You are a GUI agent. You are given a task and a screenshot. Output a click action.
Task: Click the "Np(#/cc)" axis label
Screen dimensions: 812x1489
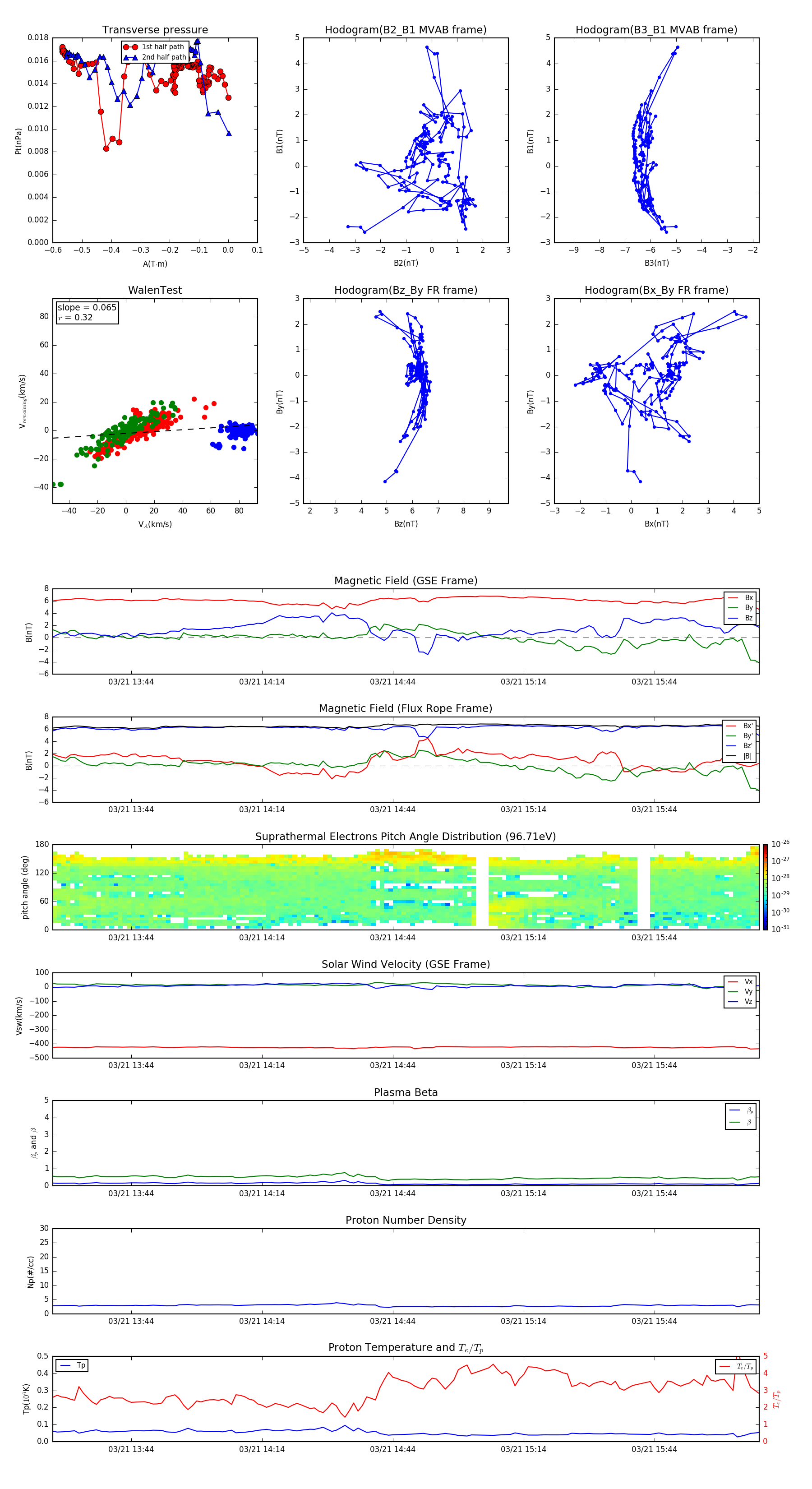31,1272
